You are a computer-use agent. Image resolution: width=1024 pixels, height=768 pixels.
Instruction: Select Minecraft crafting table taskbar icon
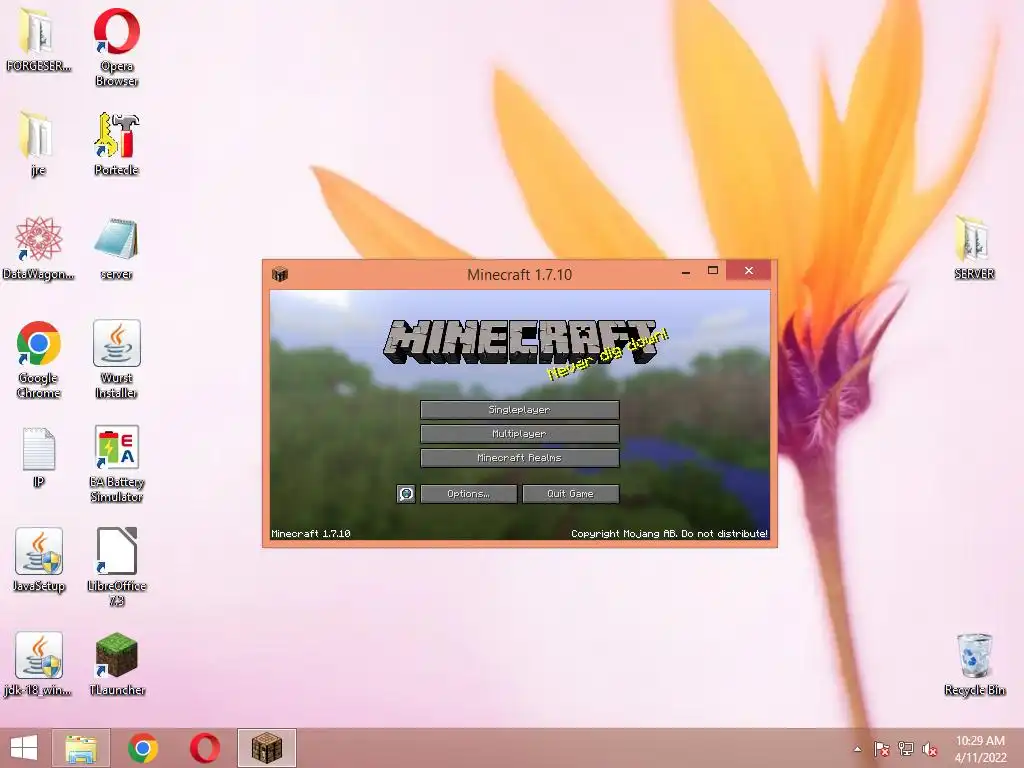[266, 748]
